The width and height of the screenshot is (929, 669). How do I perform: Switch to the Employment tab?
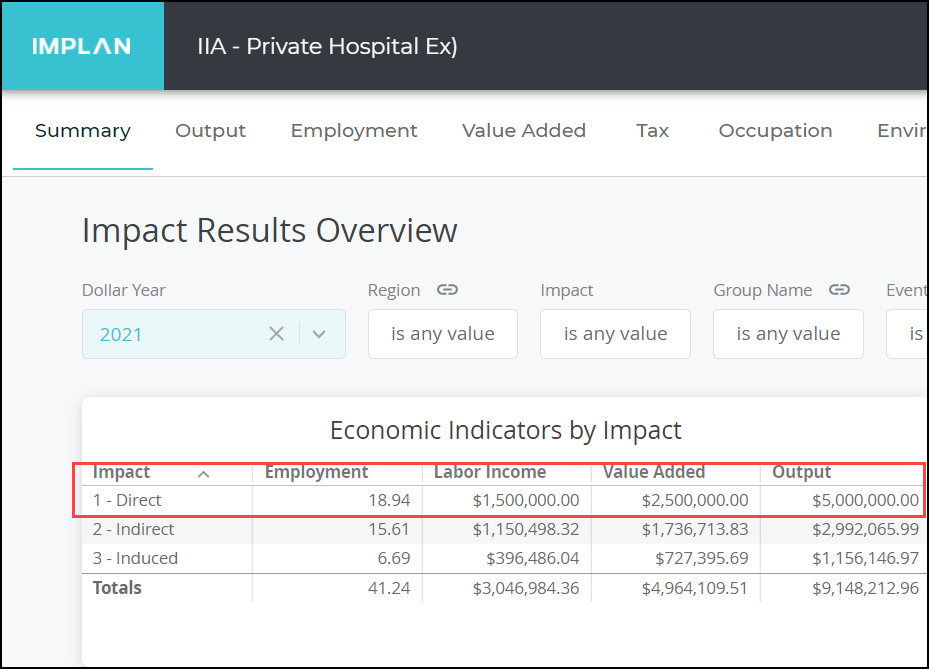click(354, 130)
